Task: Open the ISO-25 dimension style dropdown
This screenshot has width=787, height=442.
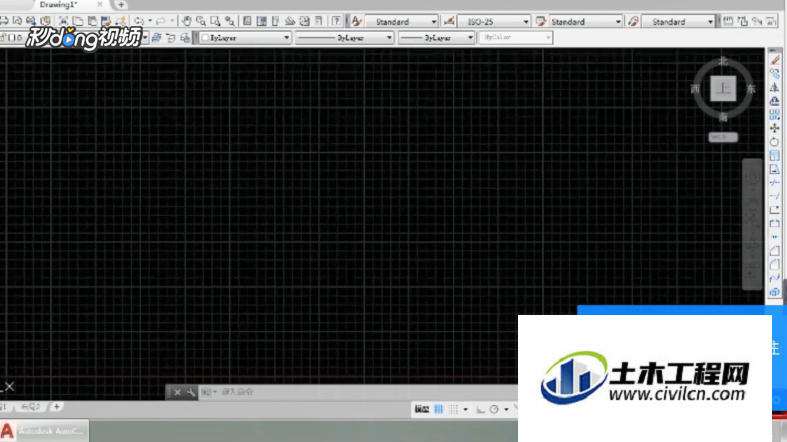Action: (x=493, y=22)
